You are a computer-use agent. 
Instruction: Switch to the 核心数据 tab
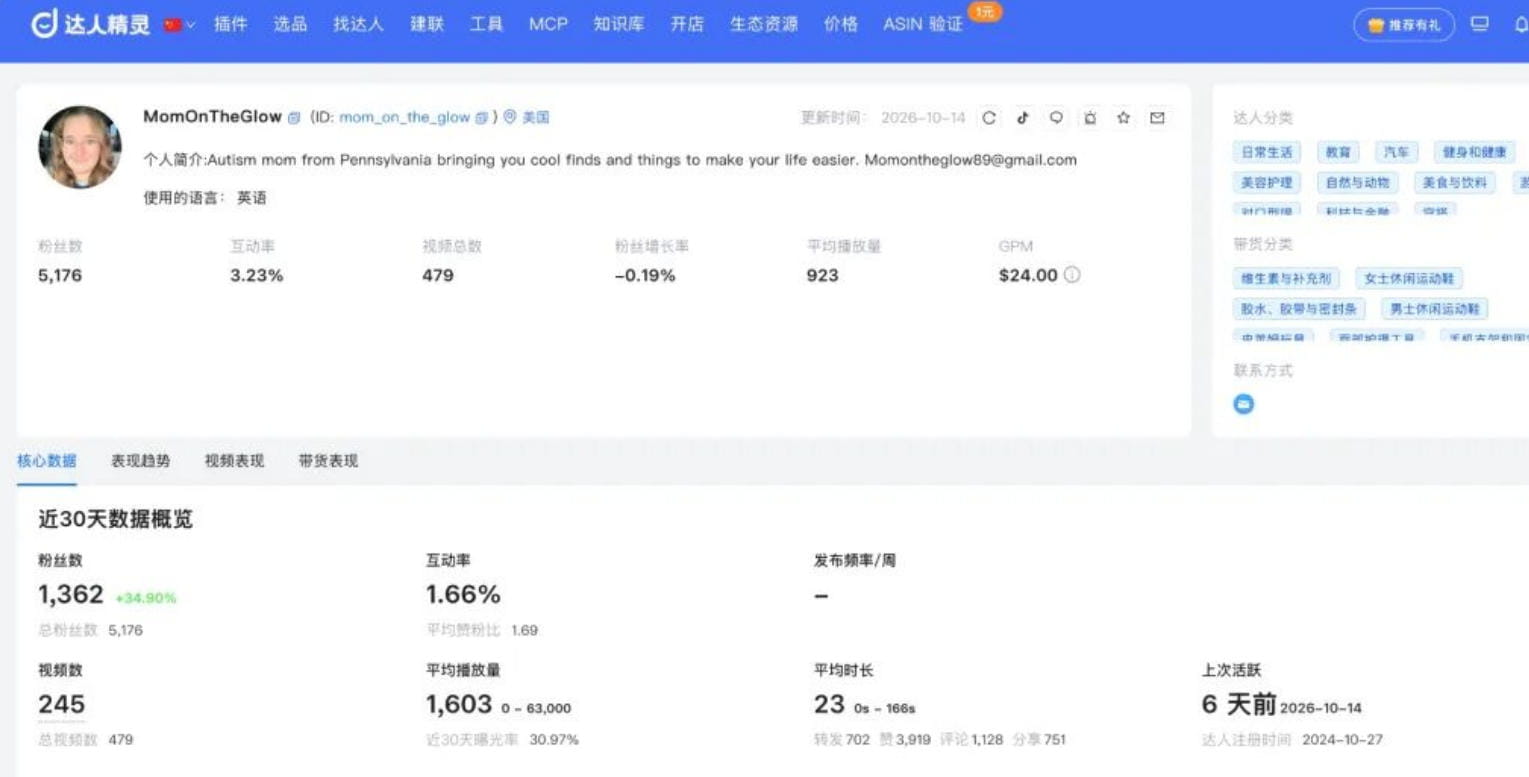pyautogui.click(x=47, y=461)
